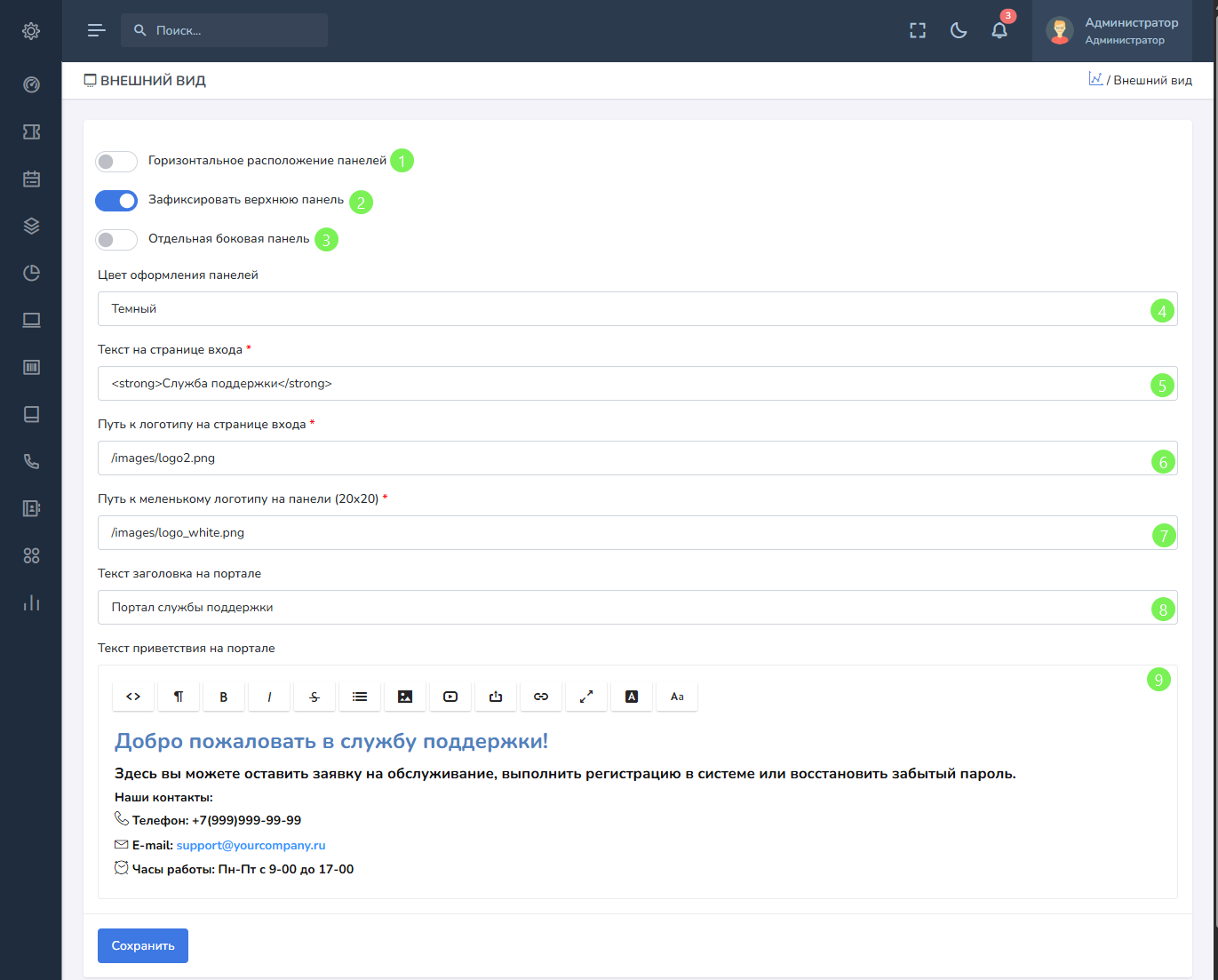The width and height of the screenshot is (1218, 980).
Task: Click the insert link editor icon
Action: click(541, 697)
